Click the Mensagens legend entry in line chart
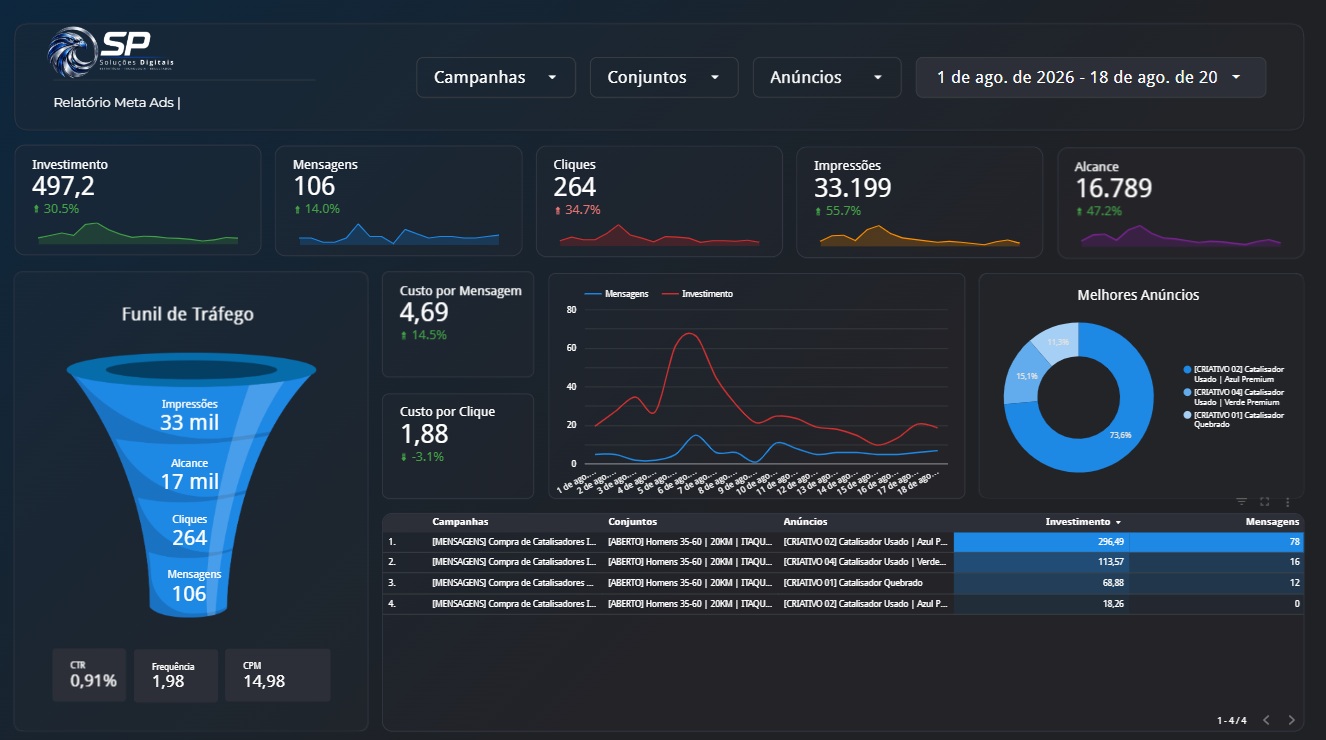The width and height of the screenshot is (1326, 740). (x=616, y=294)
